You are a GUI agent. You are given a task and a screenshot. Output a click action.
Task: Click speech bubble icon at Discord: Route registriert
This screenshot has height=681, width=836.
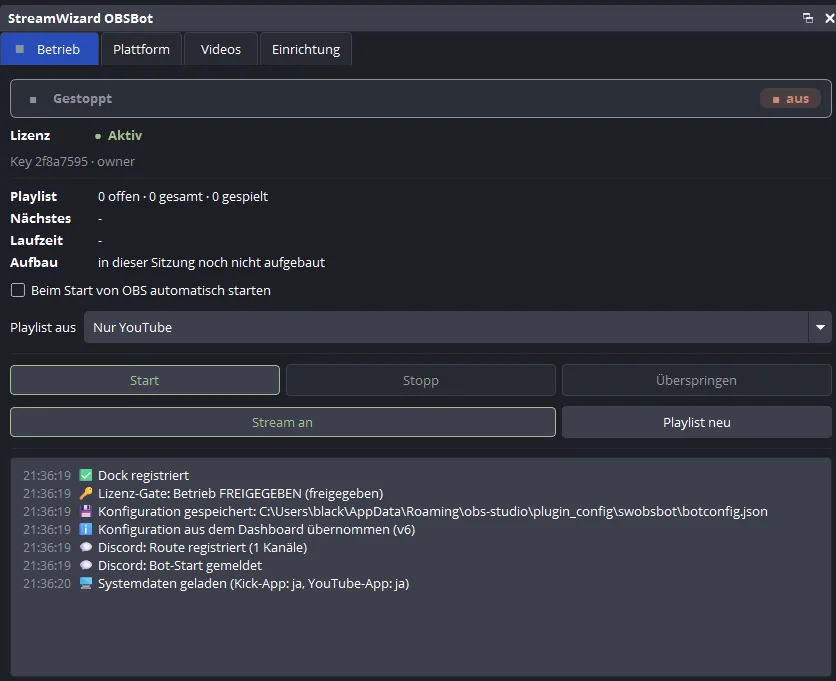(x=86, y=547)
